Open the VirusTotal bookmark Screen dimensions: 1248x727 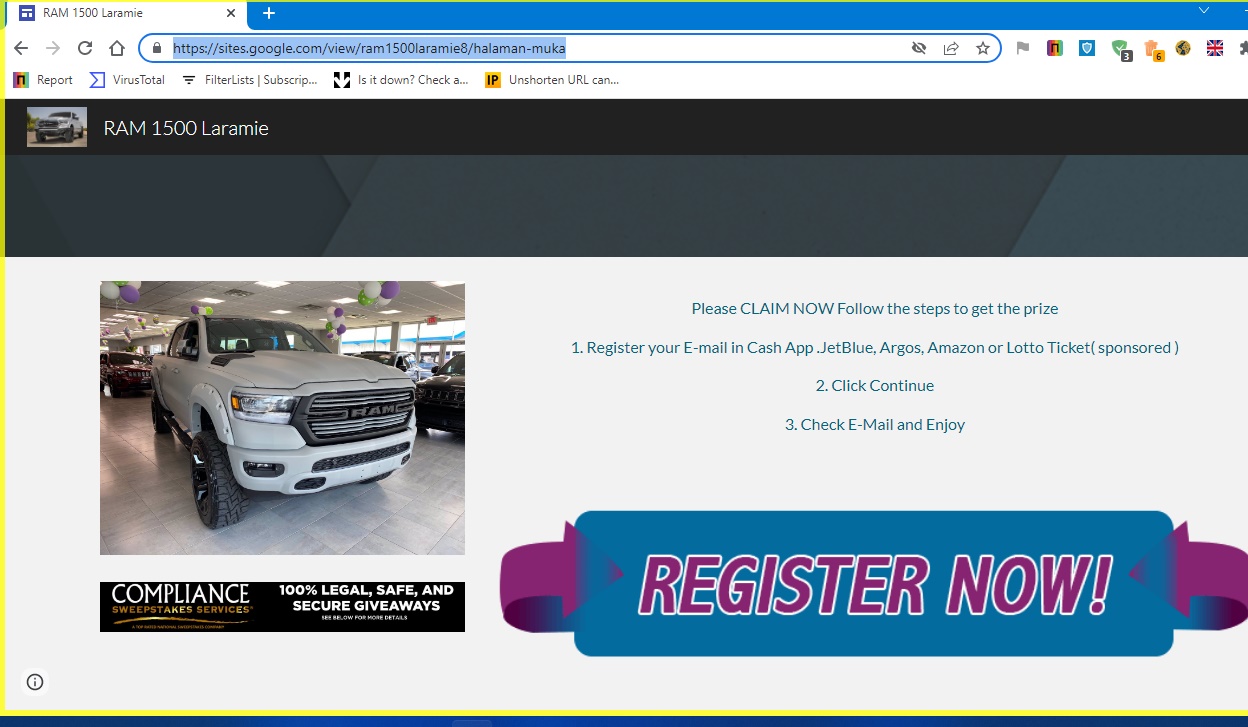point(127,80)
